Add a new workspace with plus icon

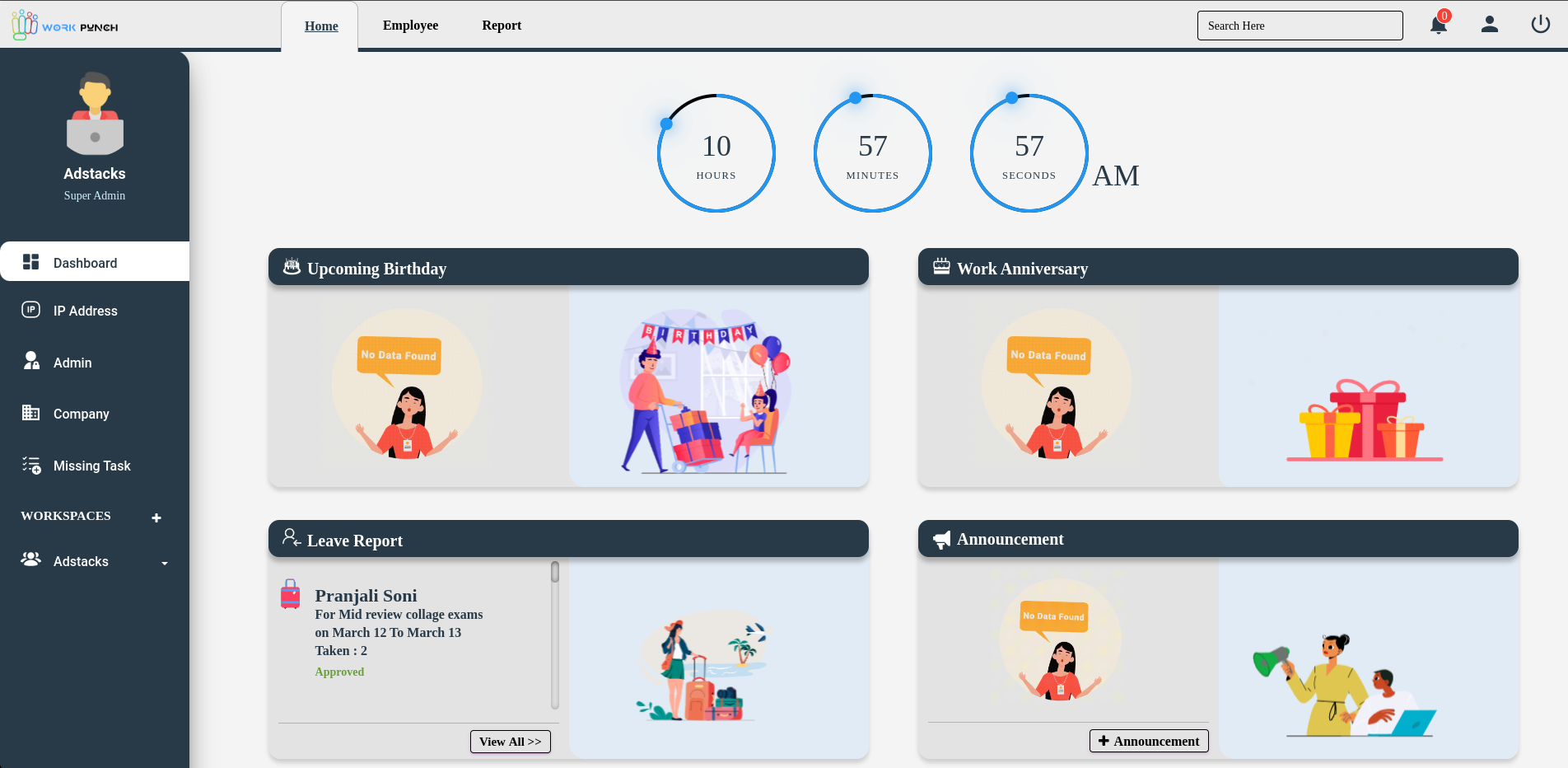pyautogui.click(x=156, y=517)
